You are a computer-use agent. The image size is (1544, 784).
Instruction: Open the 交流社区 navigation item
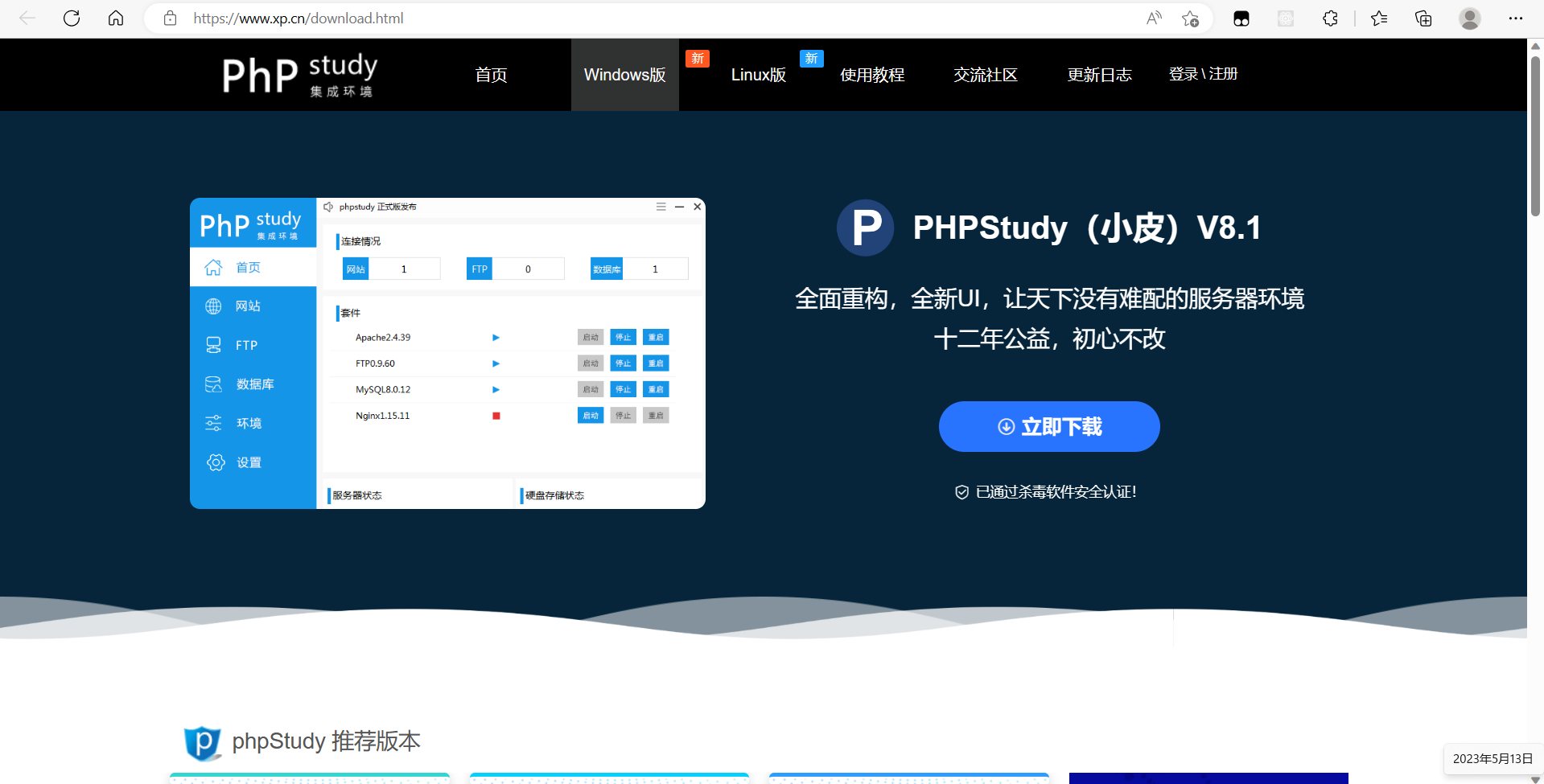tap(986, 75)
